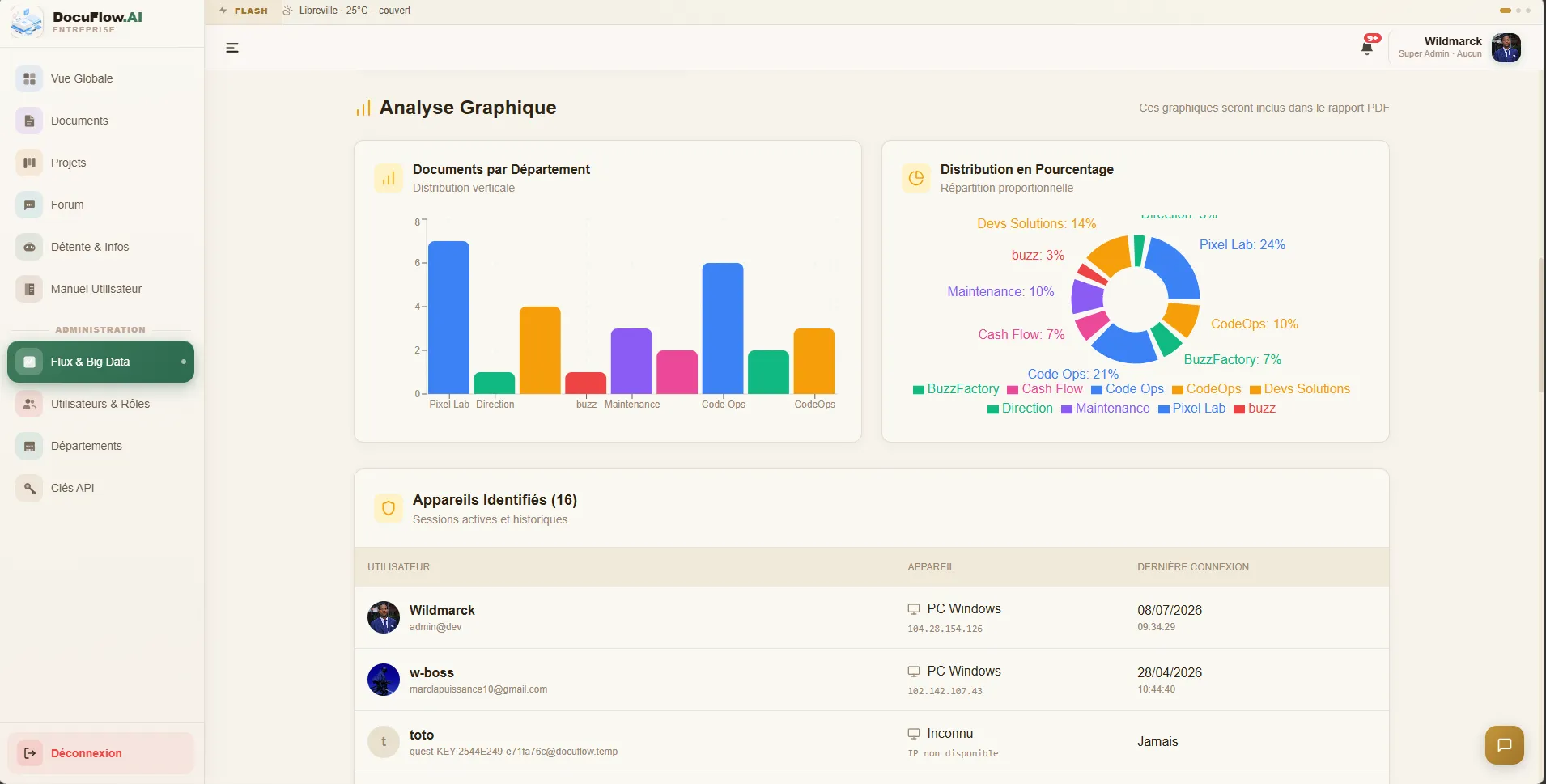Screen dimensions: 1546x784
Task: Toggle Pixel Lab legend entry
Action: (1191, 409)
